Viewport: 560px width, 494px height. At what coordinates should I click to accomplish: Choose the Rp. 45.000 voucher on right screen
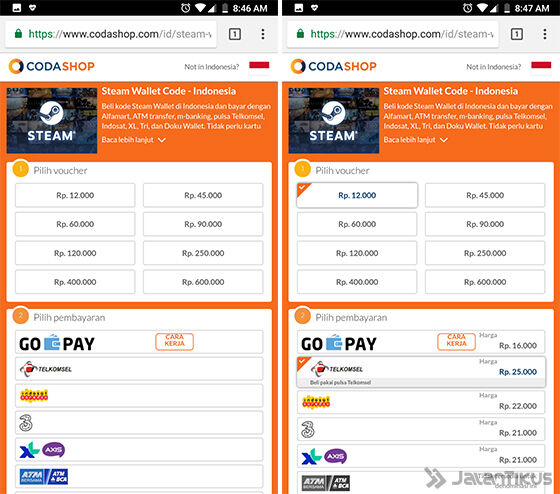(485, 195)
